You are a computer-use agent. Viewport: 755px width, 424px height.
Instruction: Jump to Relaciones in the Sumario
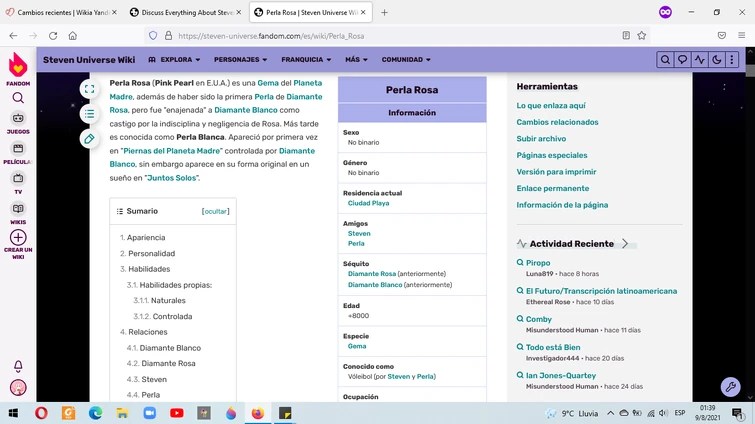(148, 332)
